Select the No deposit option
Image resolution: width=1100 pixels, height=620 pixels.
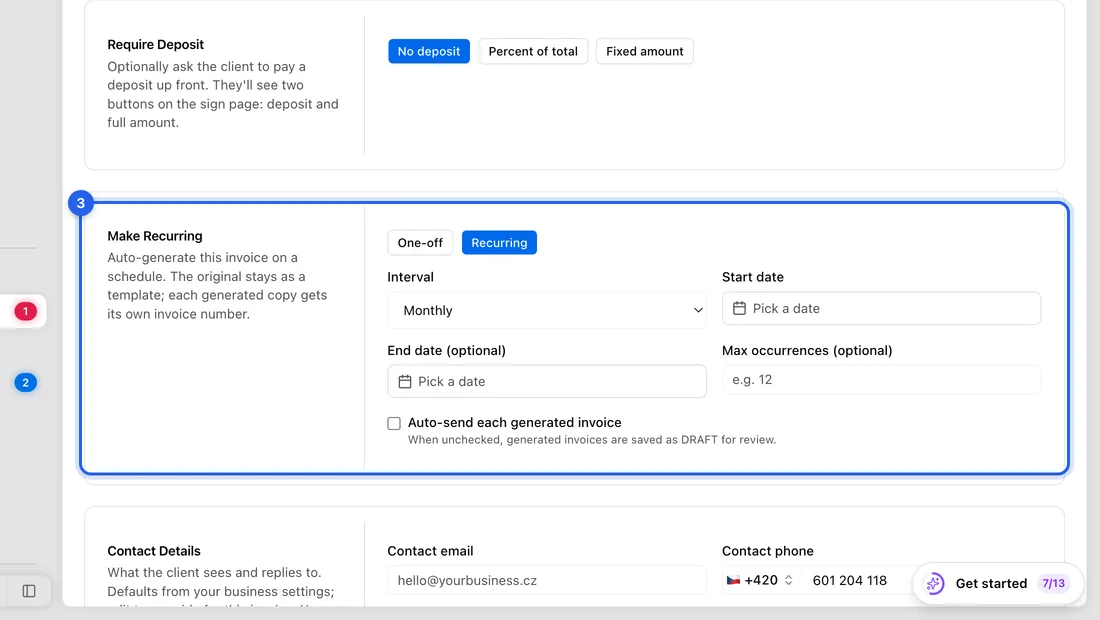429,51
